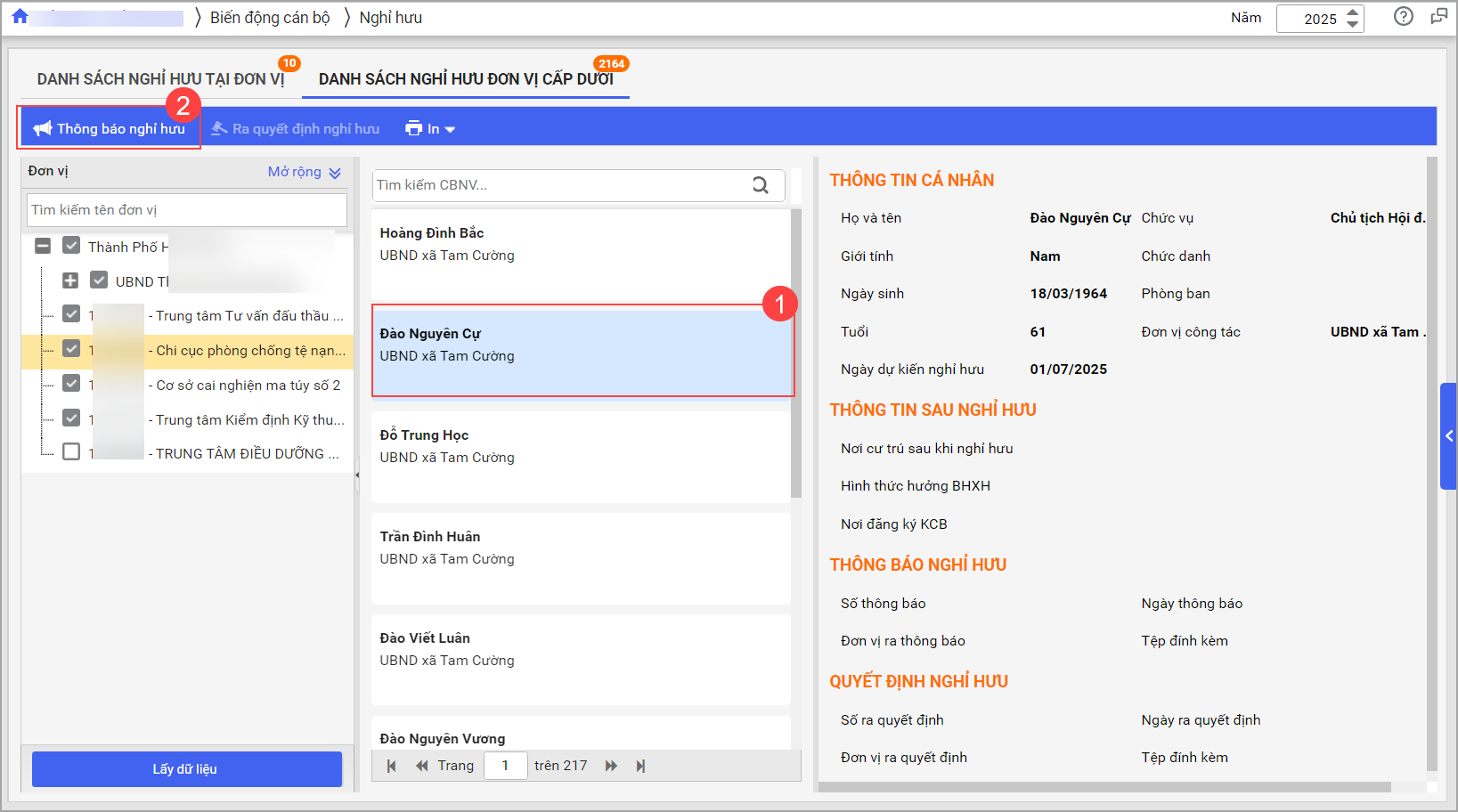Click Thông báo nghỉ hưu button
The image size is (1458, 812).
110,129
